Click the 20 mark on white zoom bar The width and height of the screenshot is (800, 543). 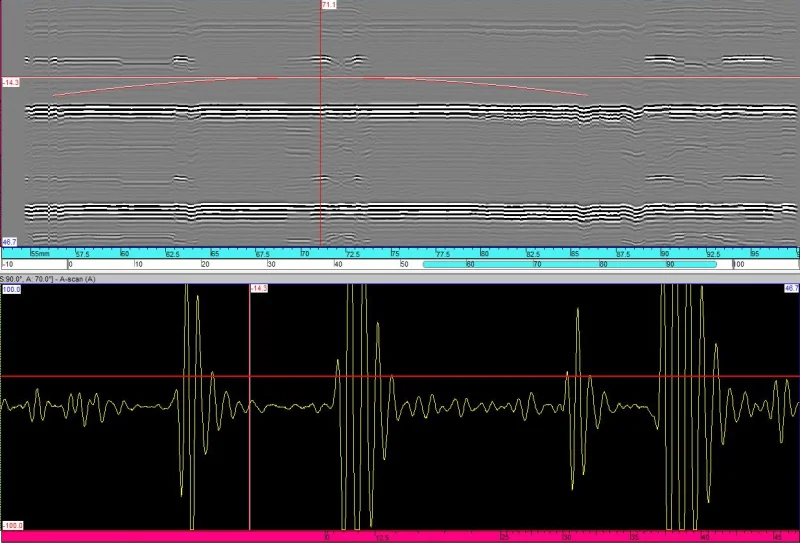(x=205, y=264)
